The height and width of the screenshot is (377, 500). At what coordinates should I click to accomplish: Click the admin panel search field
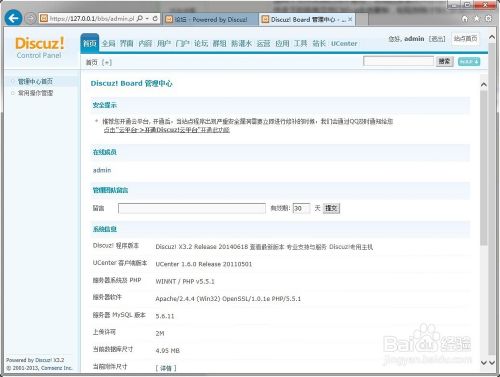click(x=398, y=61)
